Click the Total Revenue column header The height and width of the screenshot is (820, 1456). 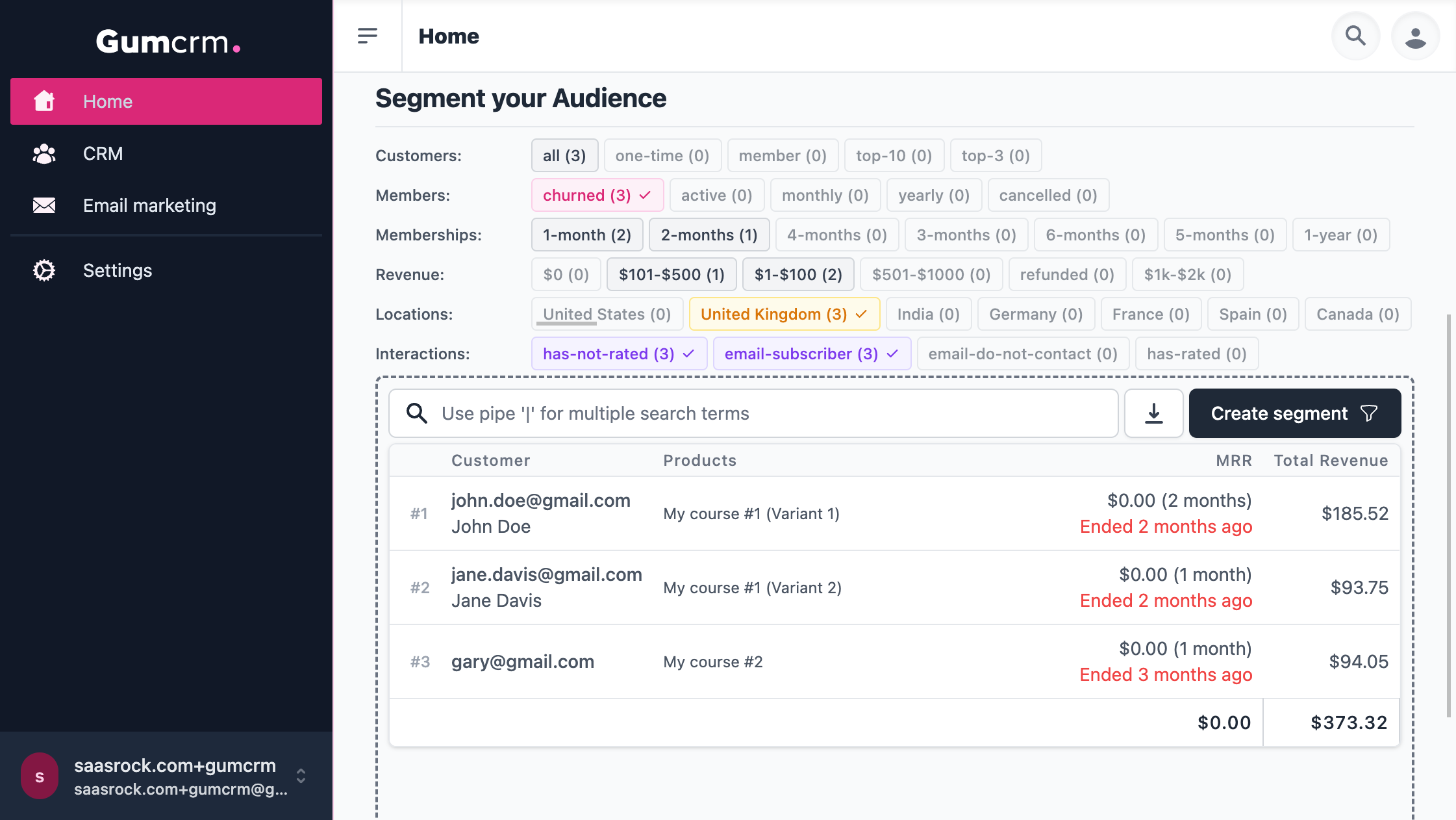1331,460
